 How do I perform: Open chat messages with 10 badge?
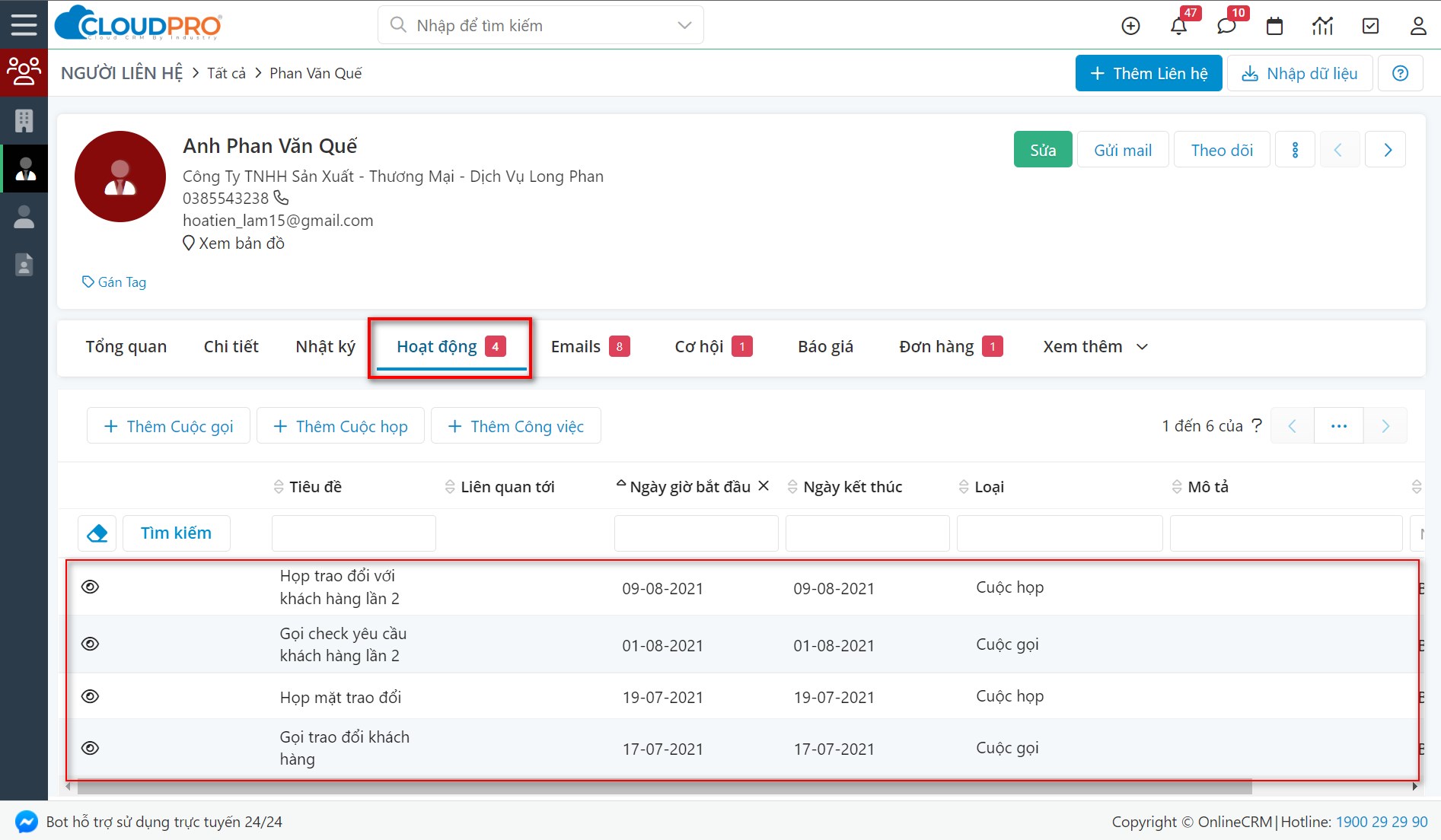(1226, 26)
